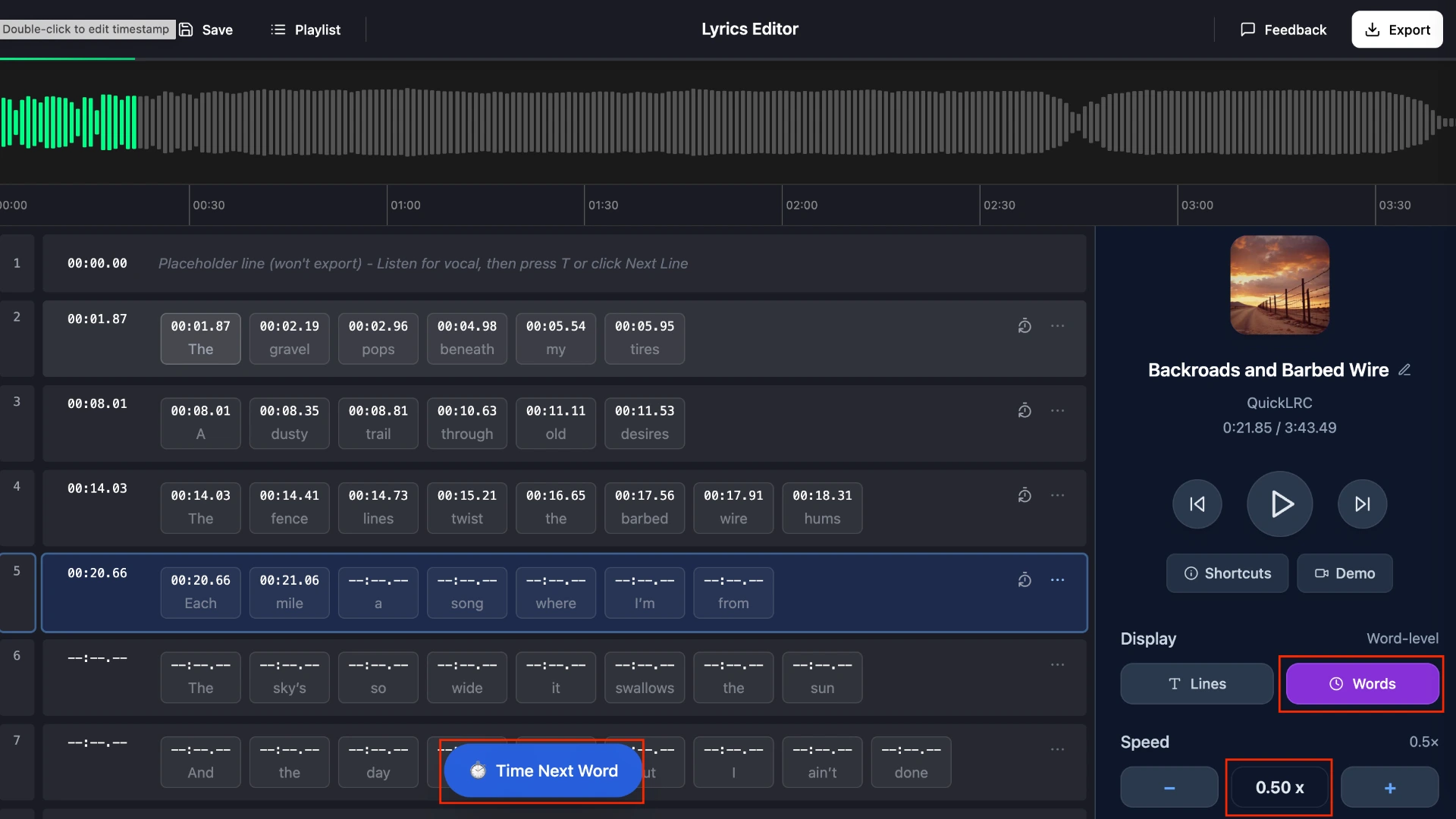Open the Playlist panel

306,30
